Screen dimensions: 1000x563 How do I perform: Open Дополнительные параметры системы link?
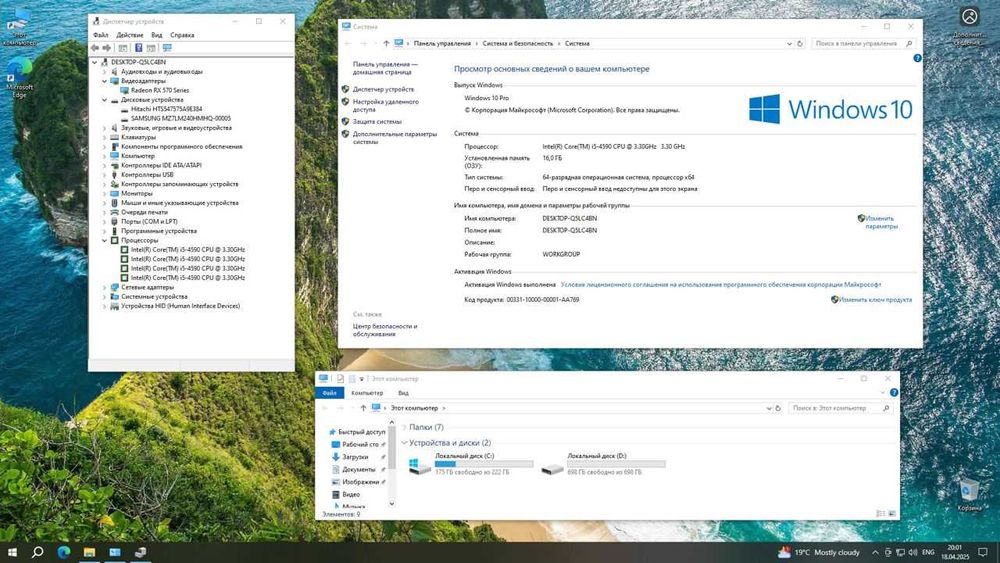395,138
